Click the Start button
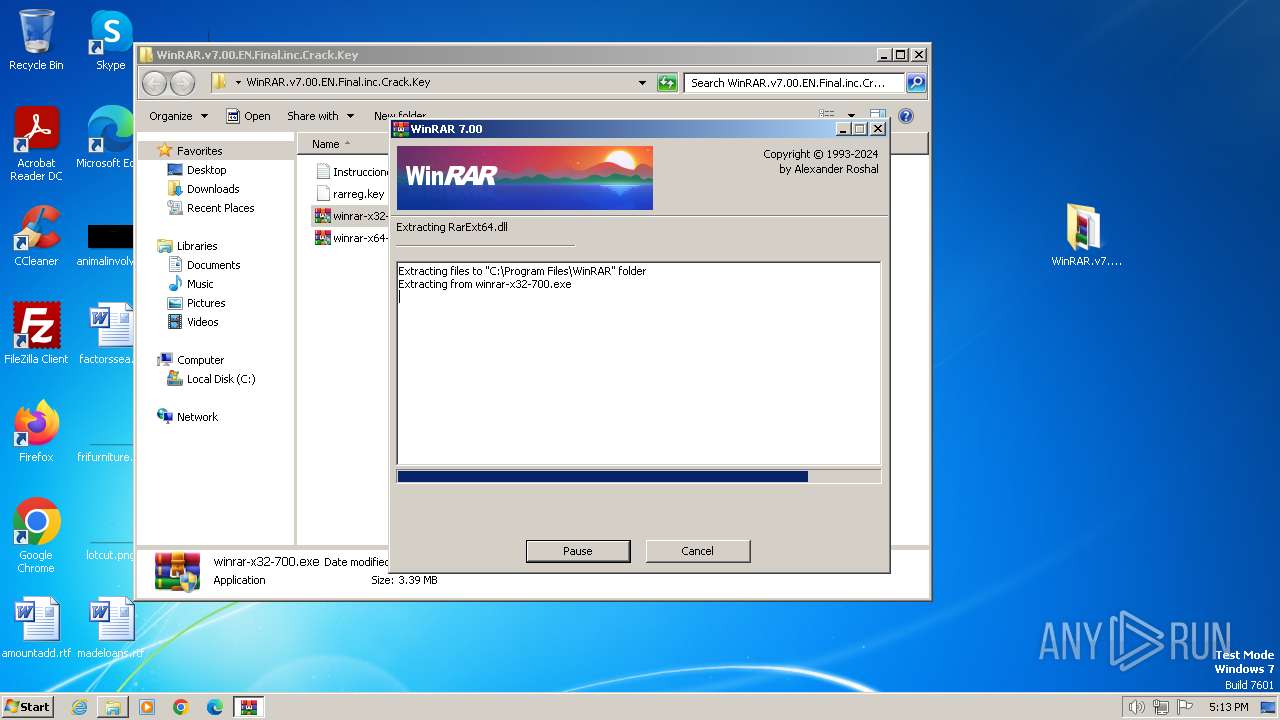The image size is (1280, 720). (x=28, y=706)
